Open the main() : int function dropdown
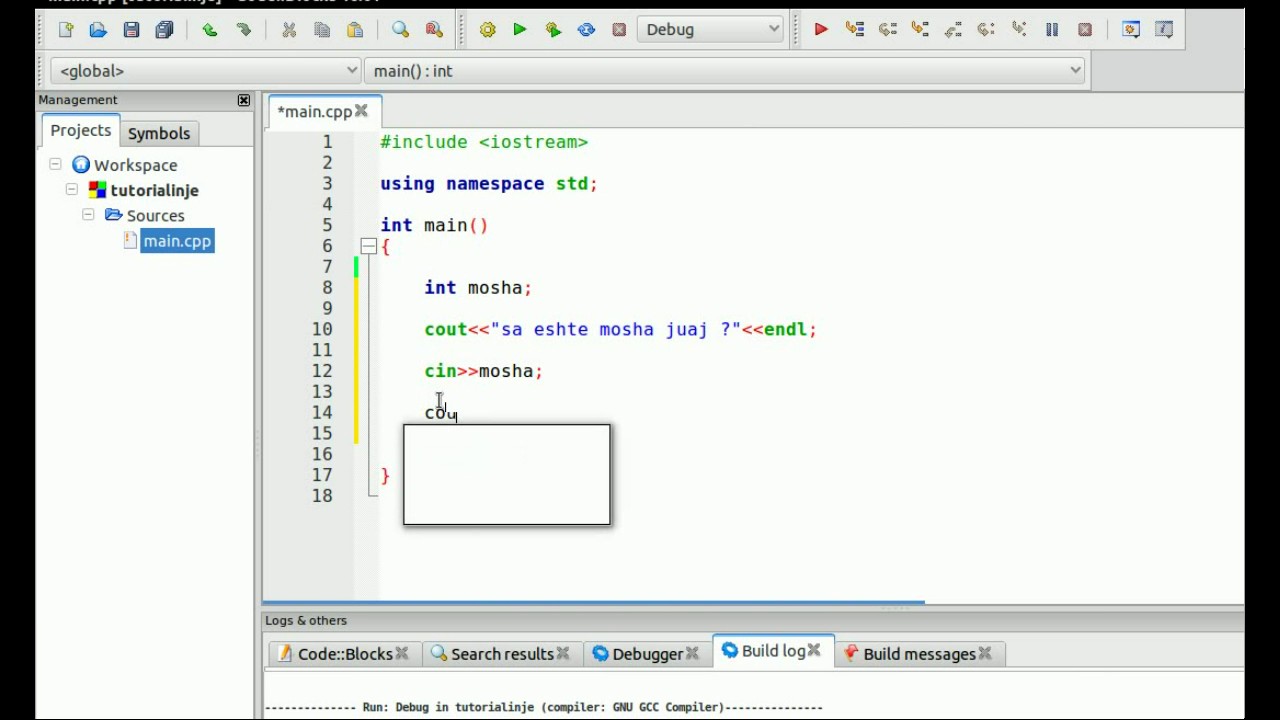This screenshot has width=1280, height=720. click(x=725, y=71)
